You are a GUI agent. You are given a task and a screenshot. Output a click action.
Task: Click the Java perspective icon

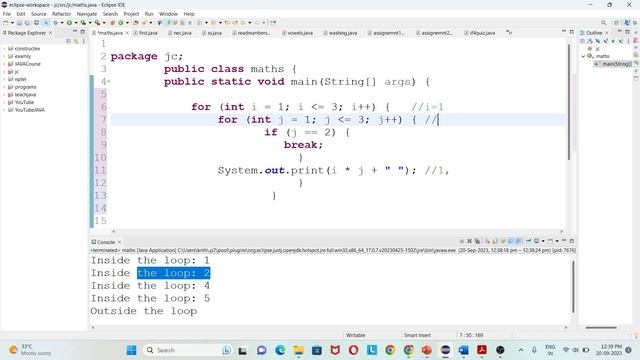click(x=627, y=23)
